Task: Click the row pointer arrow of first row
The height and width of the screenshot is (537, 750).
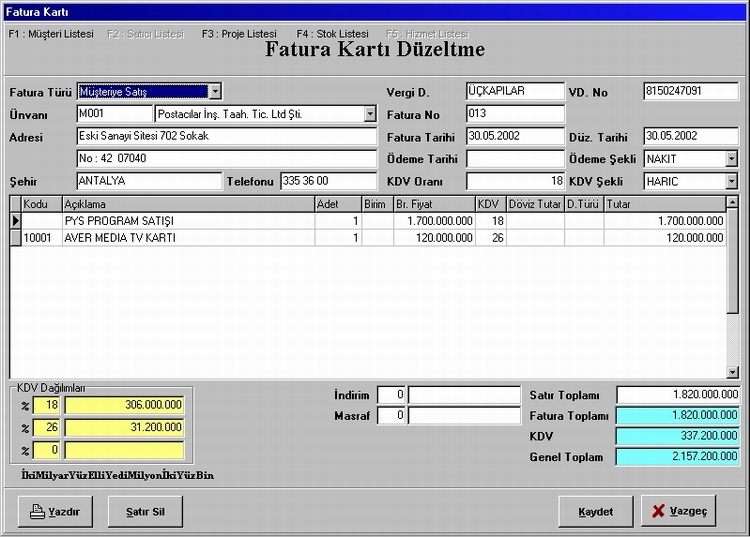Action: (15, 220)
